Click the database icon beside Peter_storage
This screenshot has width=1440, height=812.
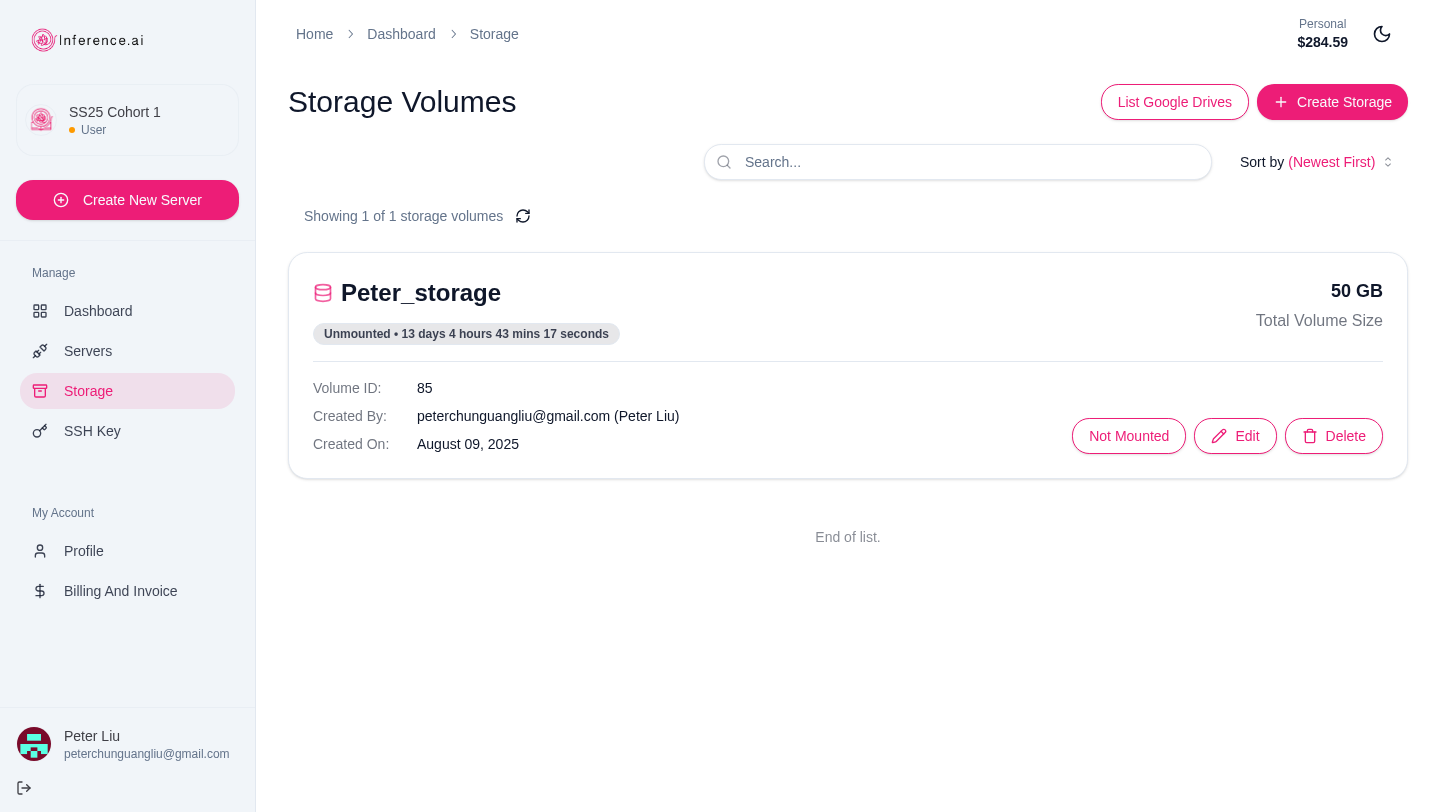coord(323,293)
